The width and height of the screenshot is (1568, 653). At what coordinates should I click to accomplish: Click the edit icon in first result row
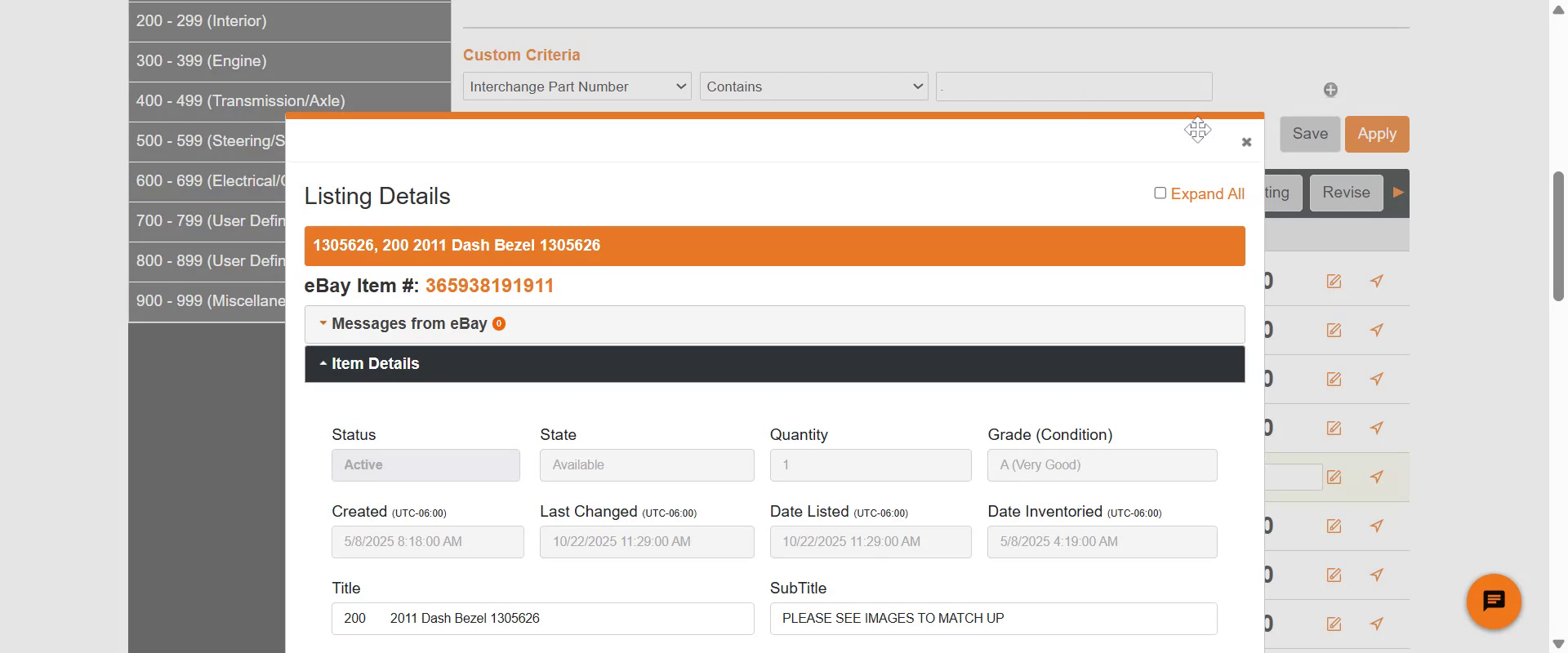tap(1334, 282)
